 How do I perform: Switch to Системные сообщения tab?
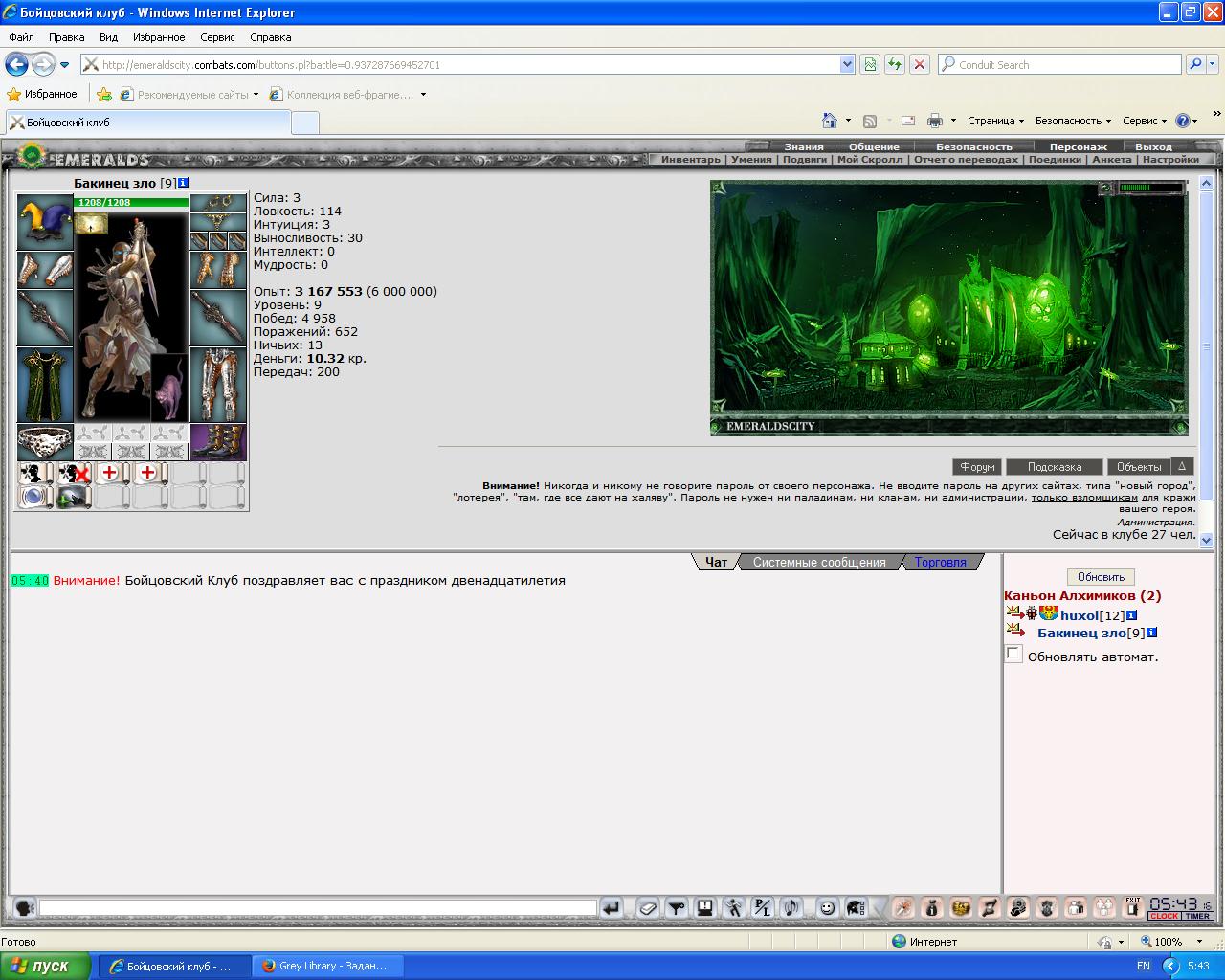pyautogui.click(x=819, y=562)
